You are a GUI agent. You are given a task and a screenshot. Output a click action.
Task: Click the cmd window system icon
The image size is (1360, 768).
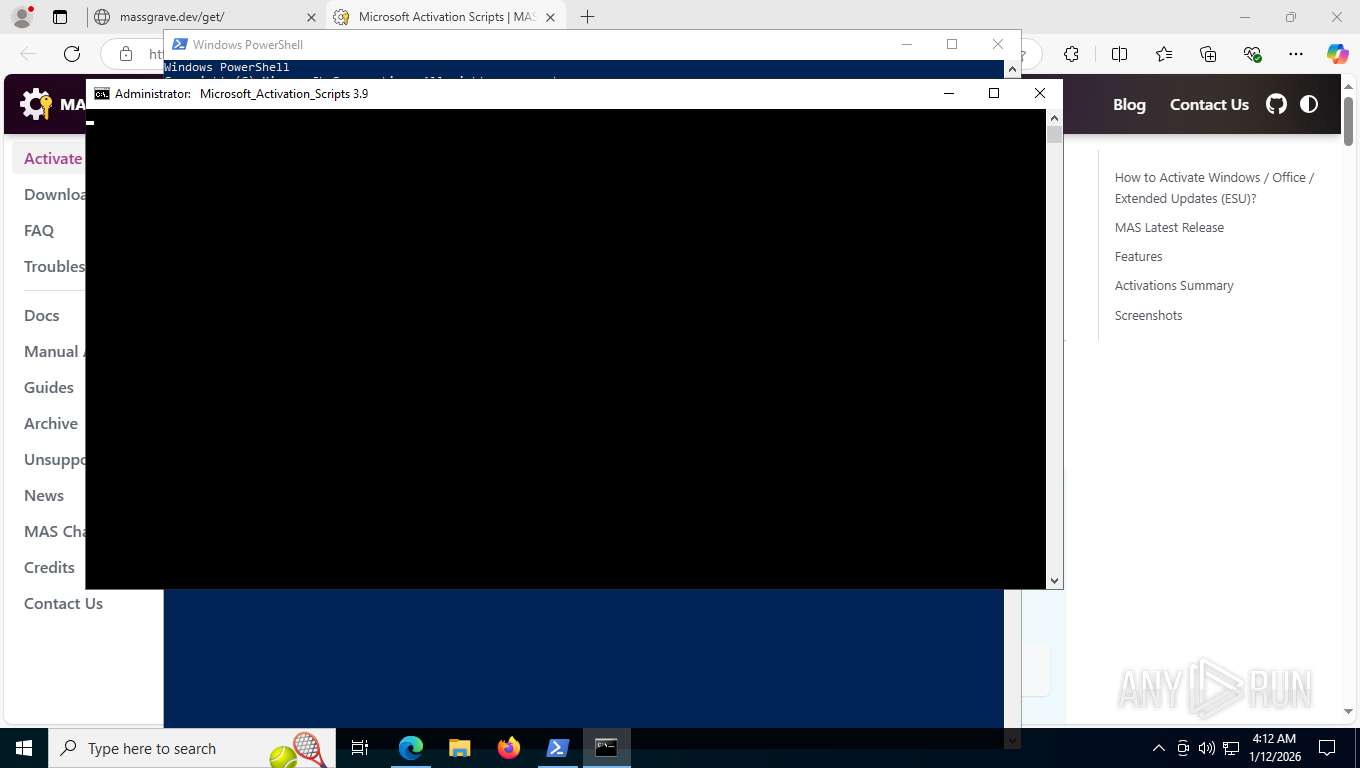(102, 94)
